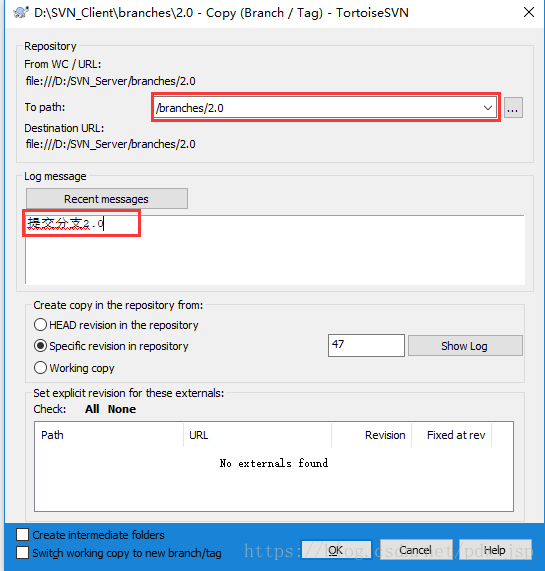The width and height of the screenshot is (545, 571).
Task: Open Help for this dialog
Action: [x=495, y=550]
